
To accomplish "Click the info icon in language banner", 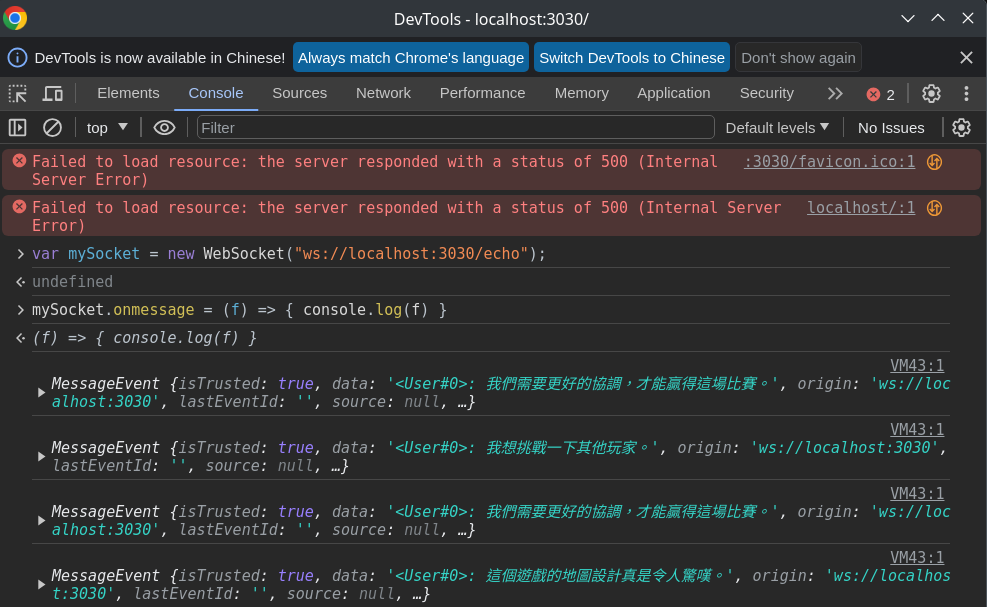I will tap(17, 58).
